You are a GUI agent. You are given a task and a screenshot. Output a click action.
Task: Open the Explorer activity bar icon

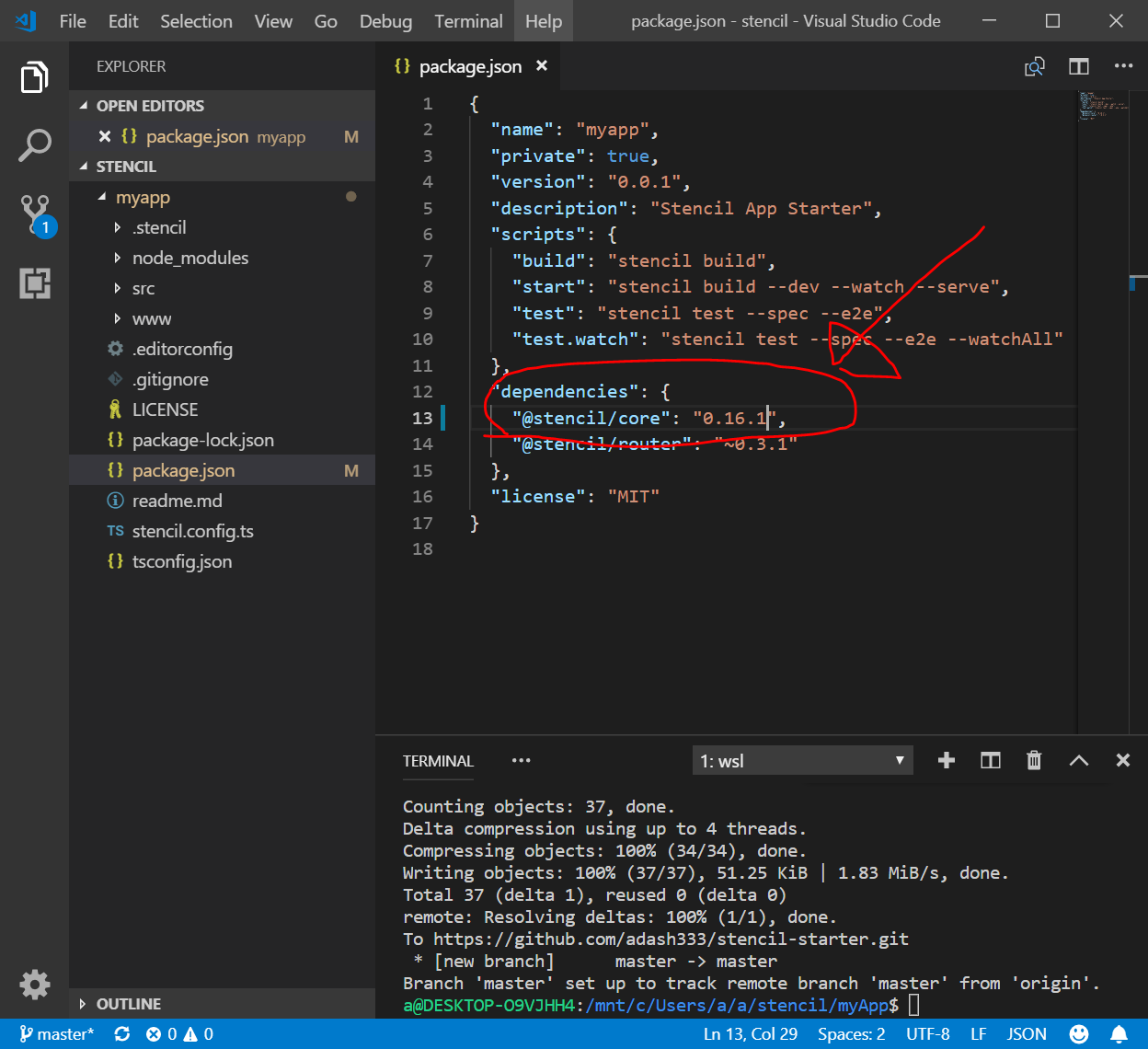[34, 78]
